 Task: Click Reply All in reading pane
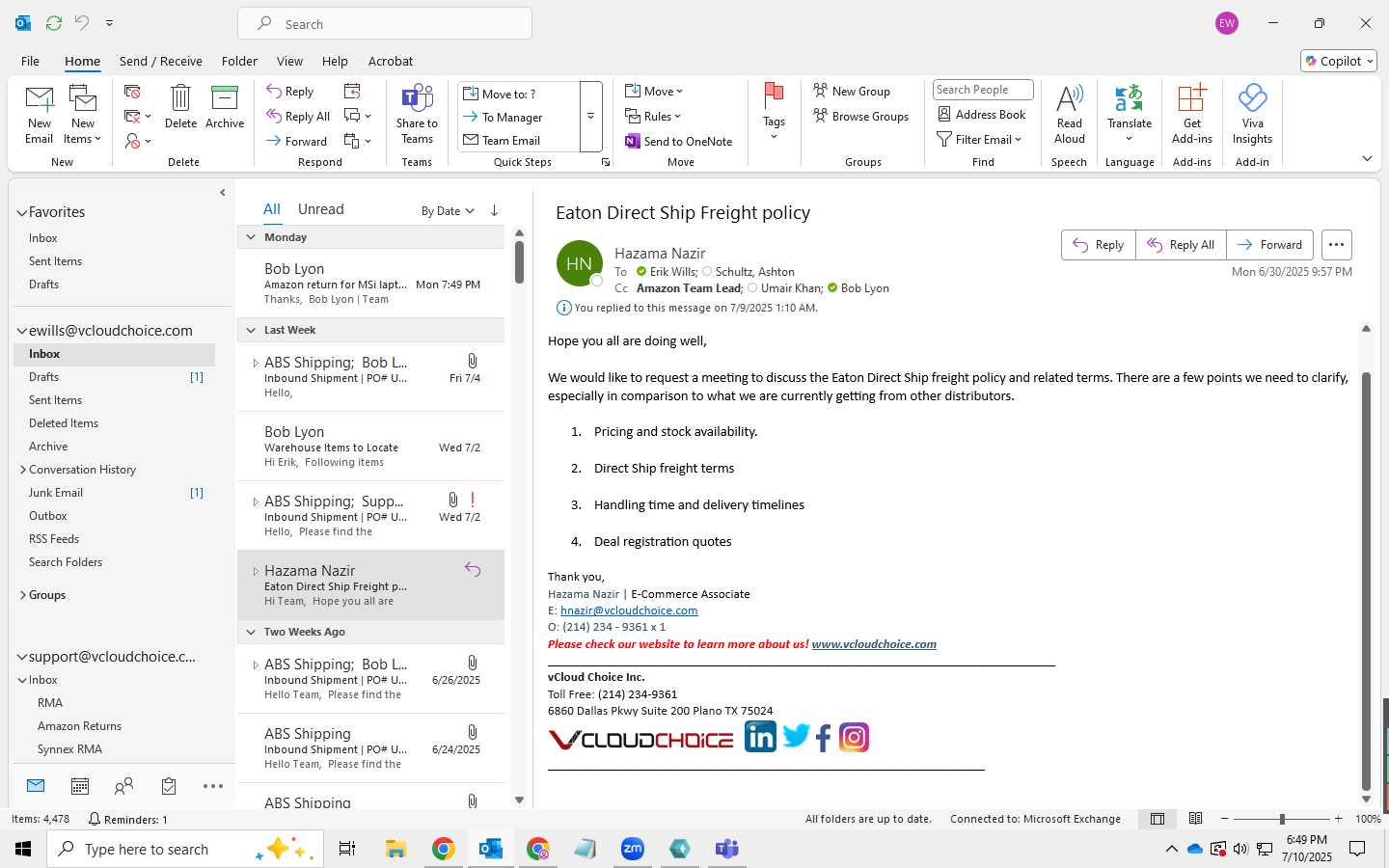(x=1181, y=245)
